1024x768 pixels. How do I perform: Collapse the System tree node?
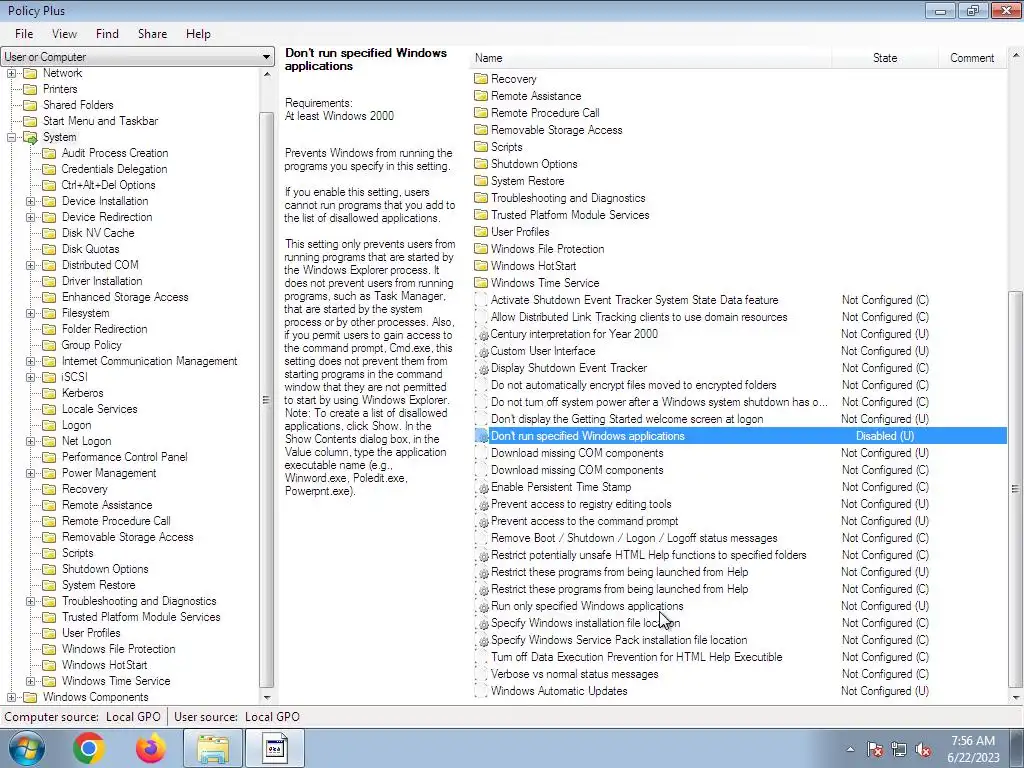pyautogui.click(x=11, y=137)
